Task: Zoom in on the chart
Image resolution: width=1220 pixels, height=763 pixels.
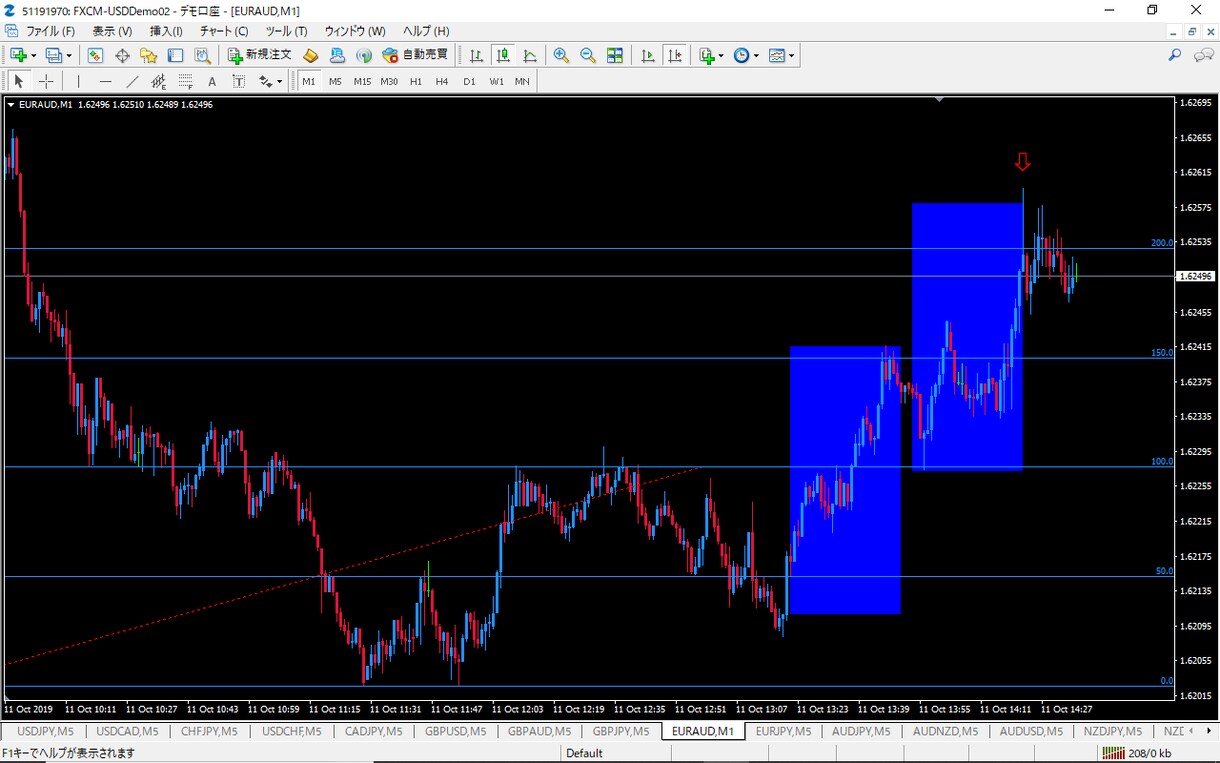Action: point(561,56)
